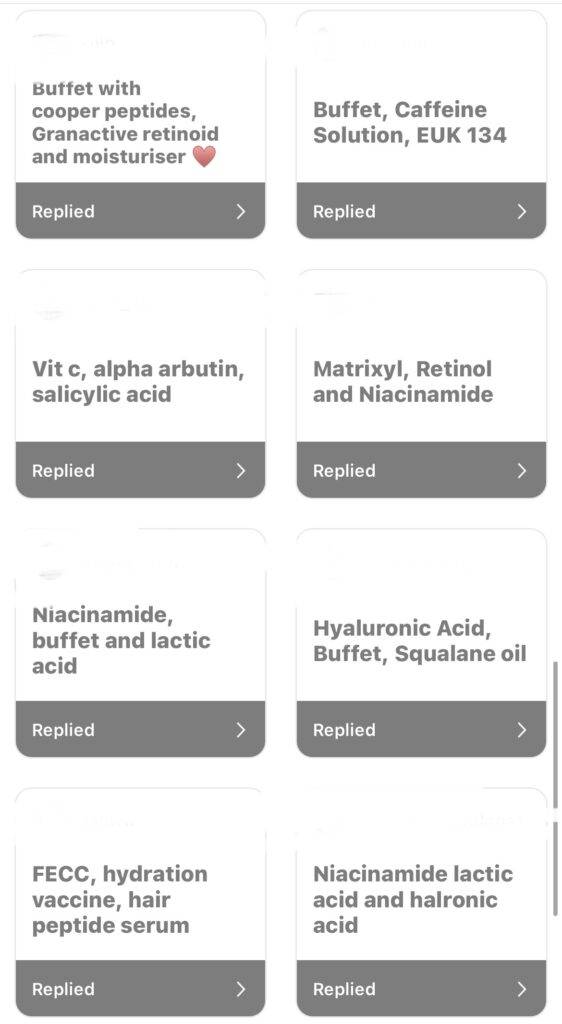The width and height of the screenshot is (562, 1024).
Task: Tap chevron on FECC hydration vaccine card
Action: tap(241, 989)
